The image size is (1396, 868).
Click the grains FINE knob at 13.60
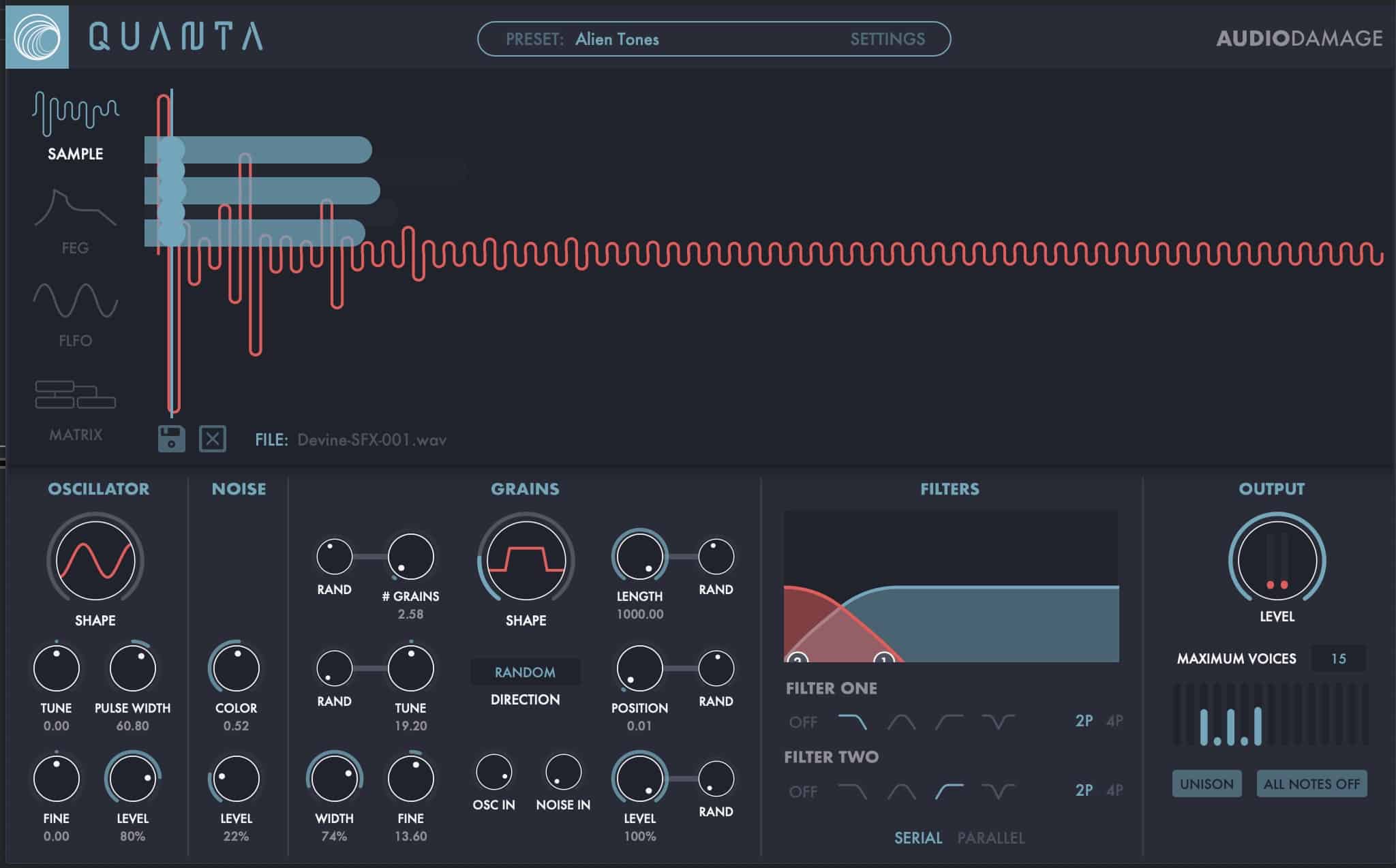tap(410, 779)
